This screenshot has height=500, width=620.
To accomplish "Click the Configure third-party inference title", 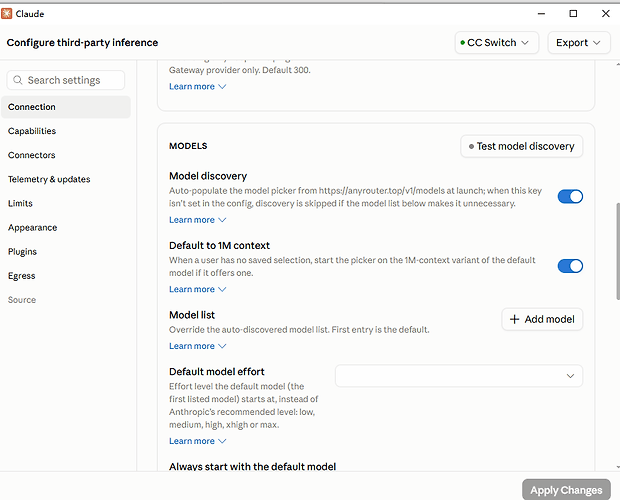I will coord(82,43).
